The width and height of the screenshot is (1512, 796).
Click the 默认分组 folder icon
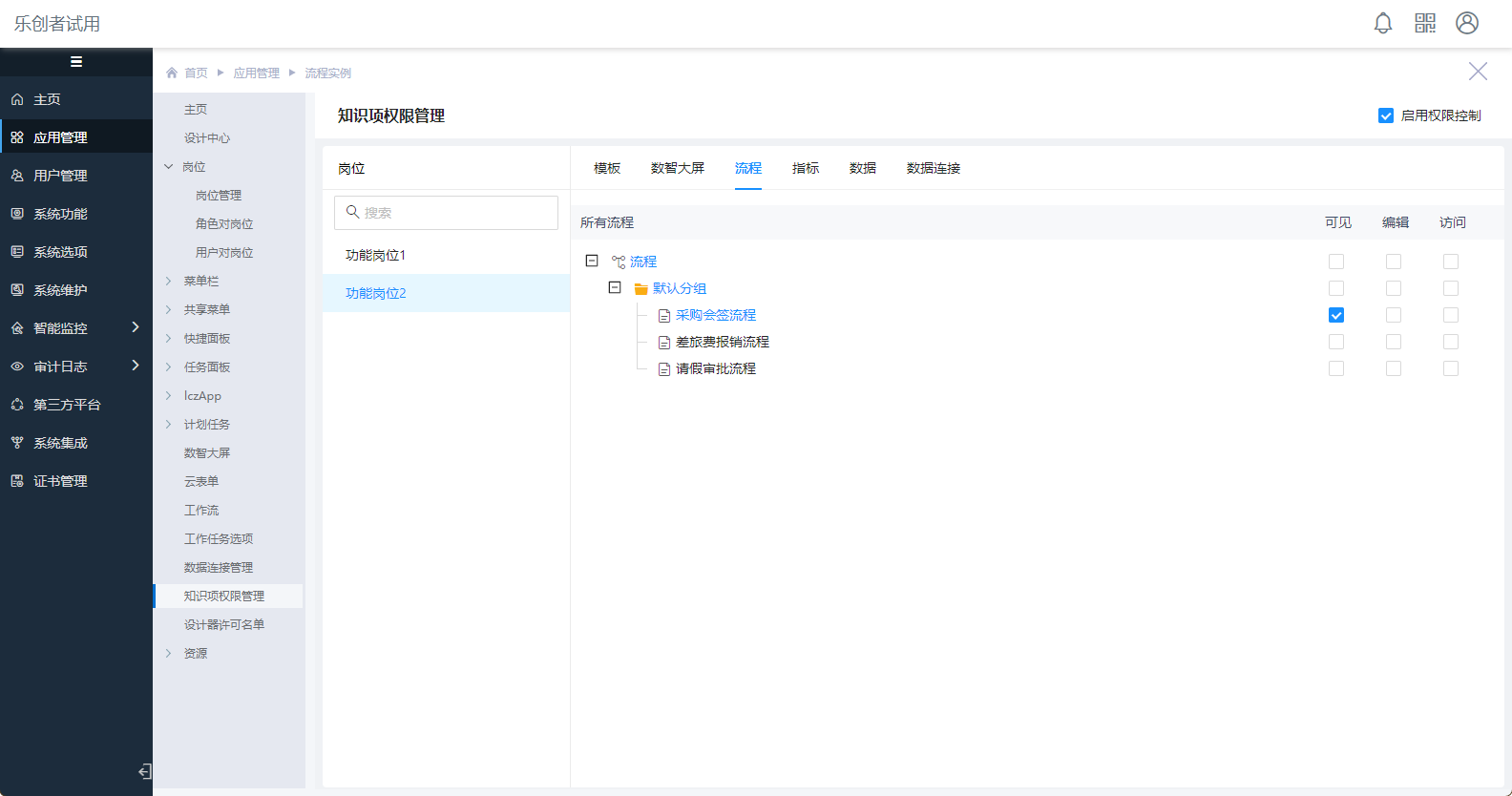coord(641,289)
